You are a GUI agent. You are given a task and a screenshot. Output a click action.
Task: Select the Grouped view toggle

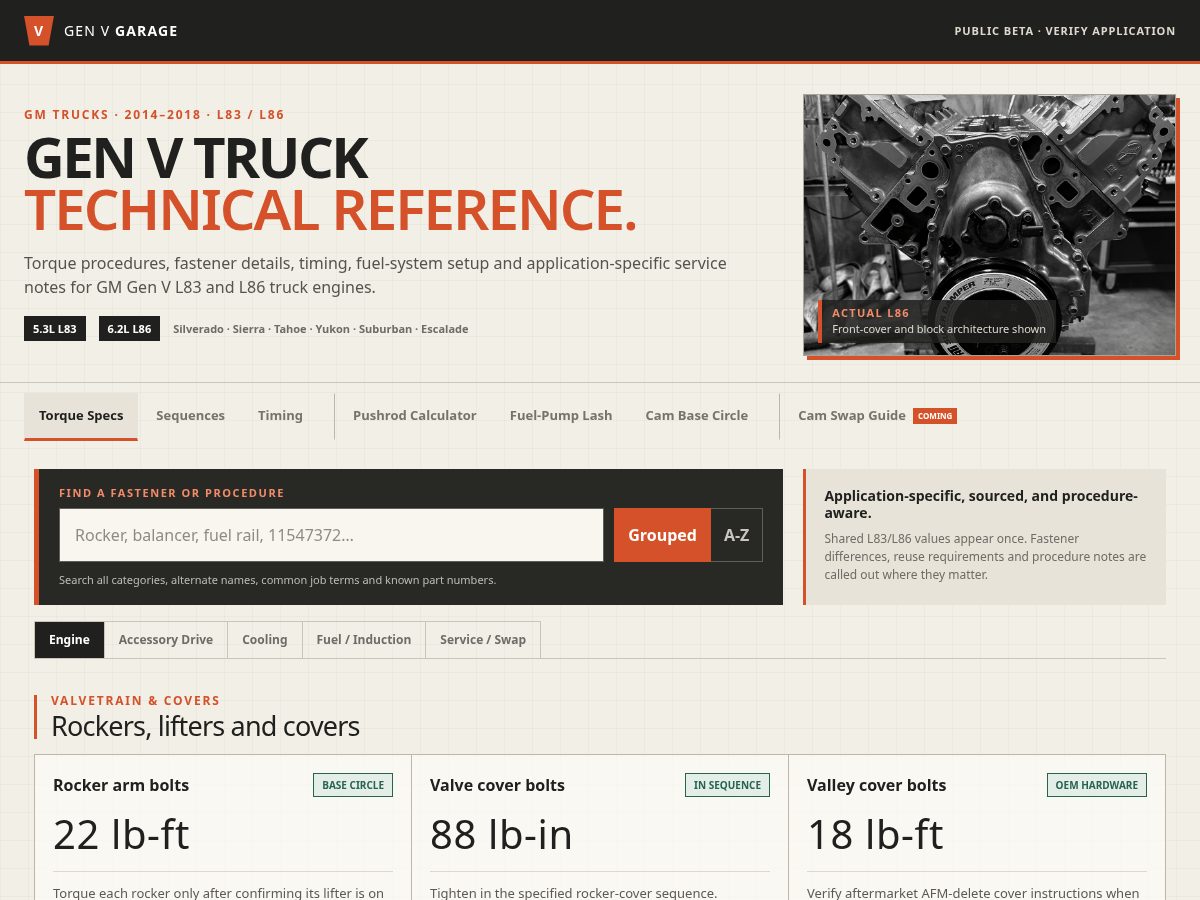(662, 535)
